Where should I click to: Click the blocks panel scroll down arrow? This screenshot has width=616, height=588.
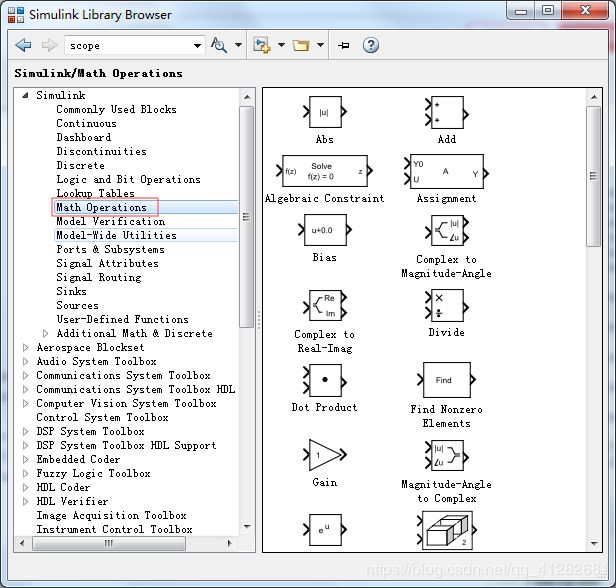pos(594,544)
